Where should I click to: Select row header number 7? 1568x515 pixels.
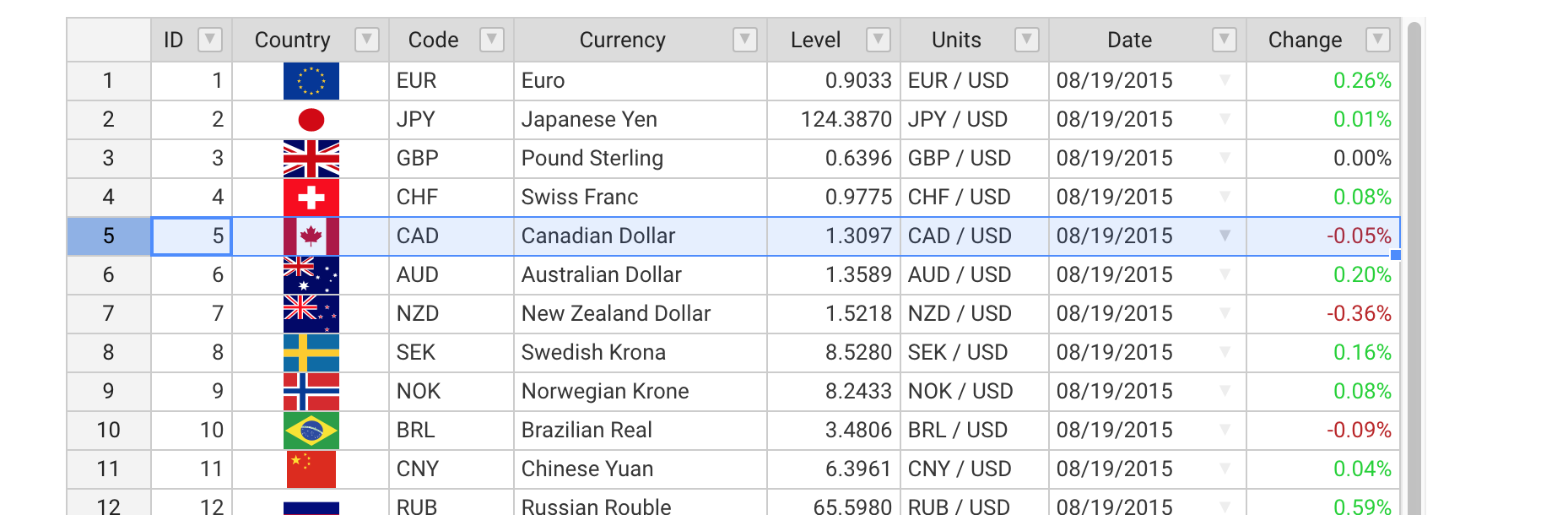(109, 314)
